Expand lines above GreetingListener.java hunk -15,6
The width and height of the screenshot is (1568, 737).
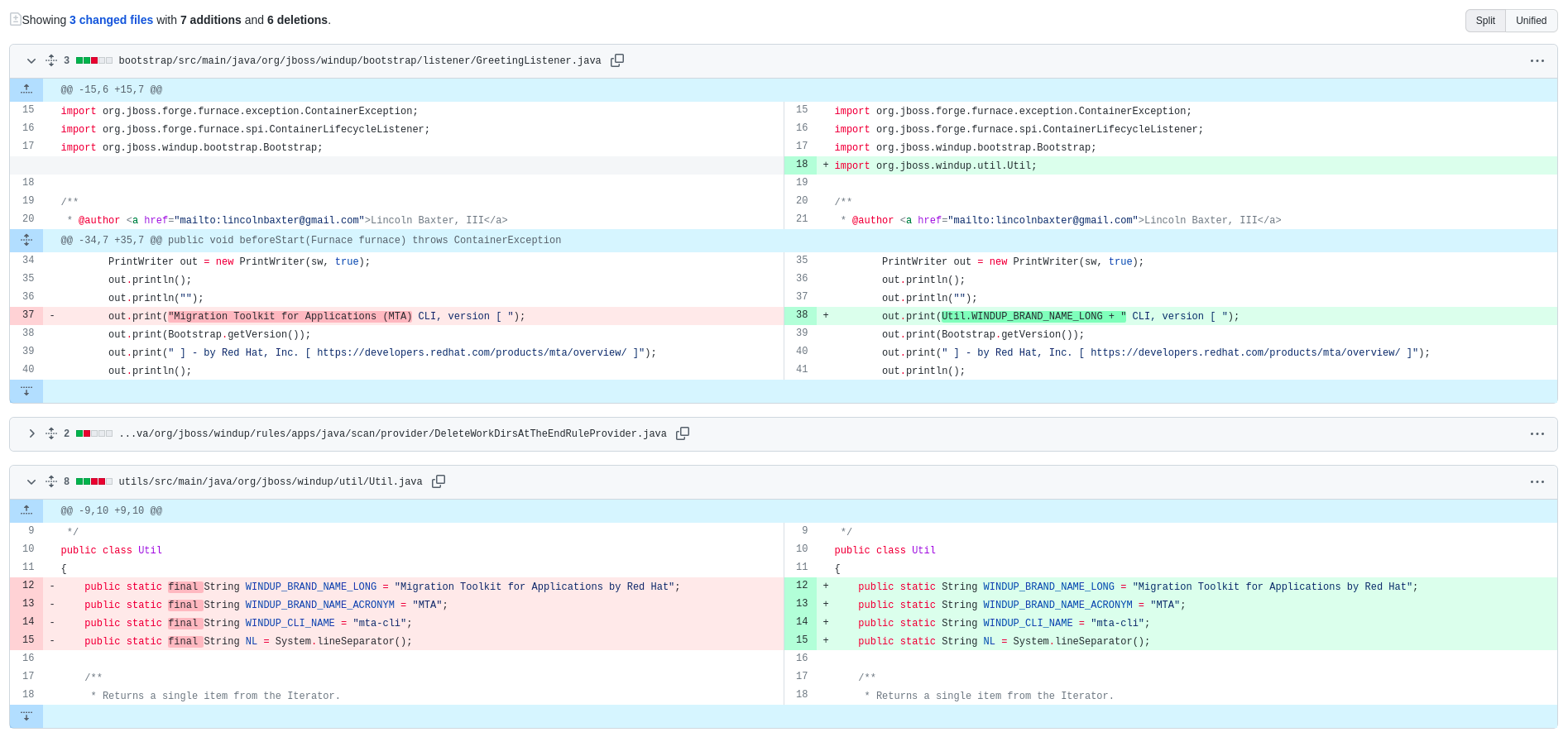(26, 89)
